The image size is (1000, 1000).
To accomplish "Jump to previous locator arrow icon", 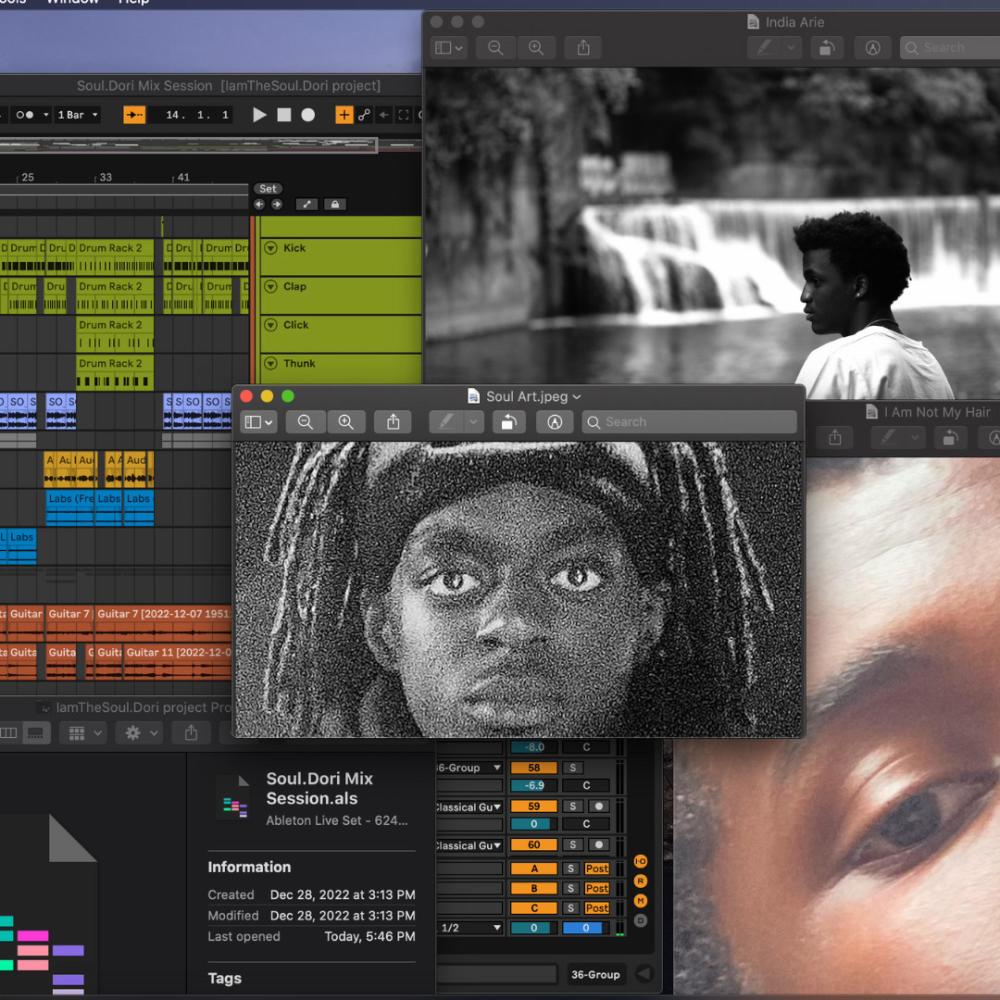I will click(x=259, y=204).
